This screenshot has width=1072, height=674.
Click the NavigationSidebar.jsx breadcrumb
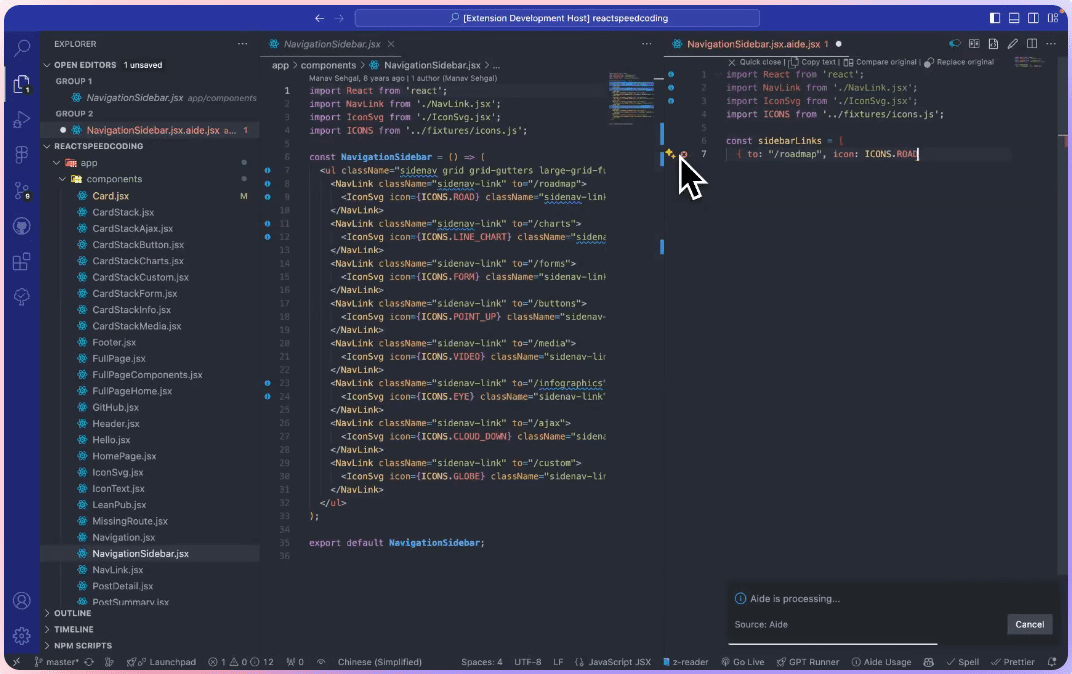coord(432,65)
